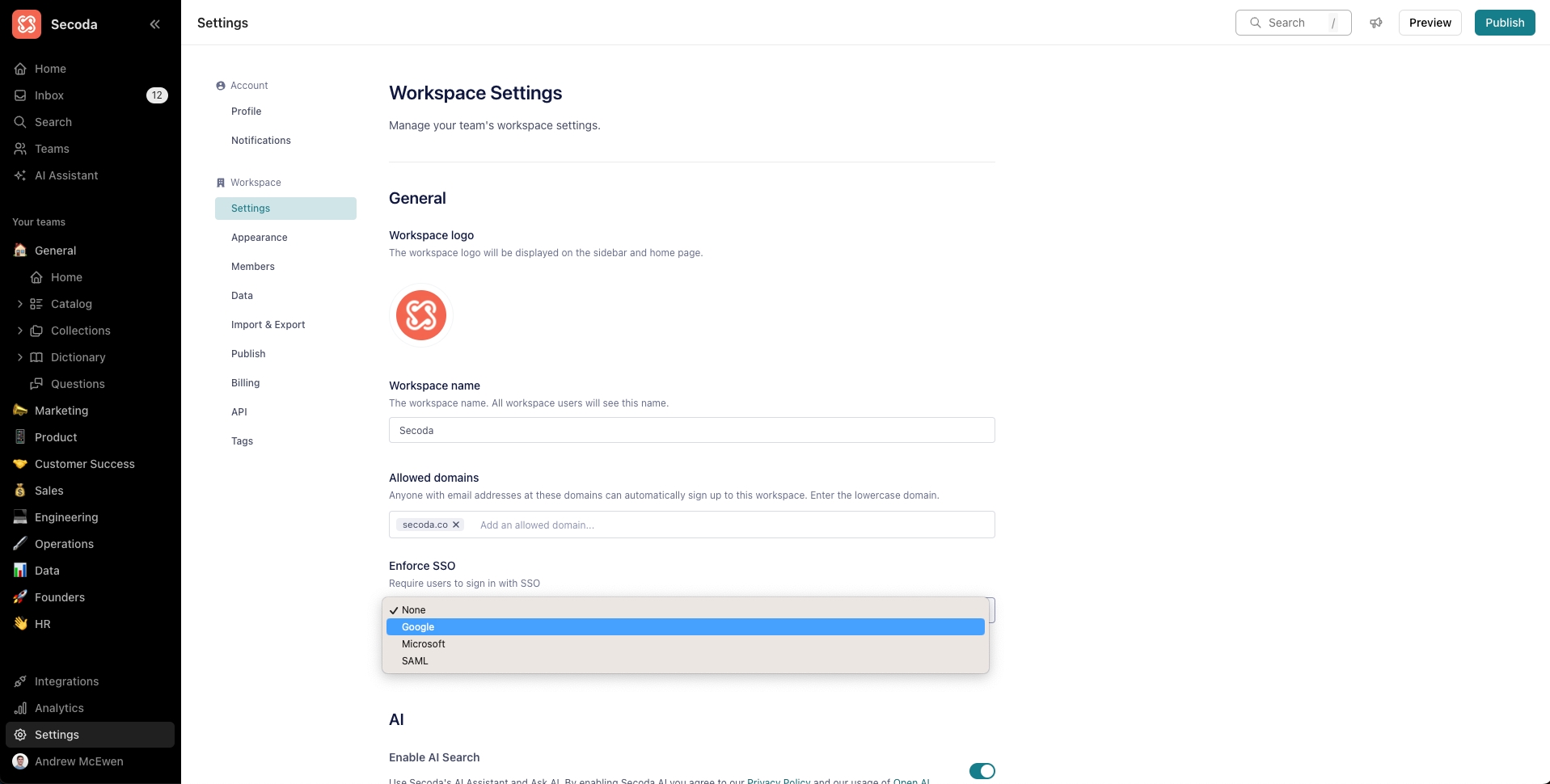The image size is (1550, 784).
Task: Click the Integrations plug icon
Action: pyautogui.click(x=20, y=681)
